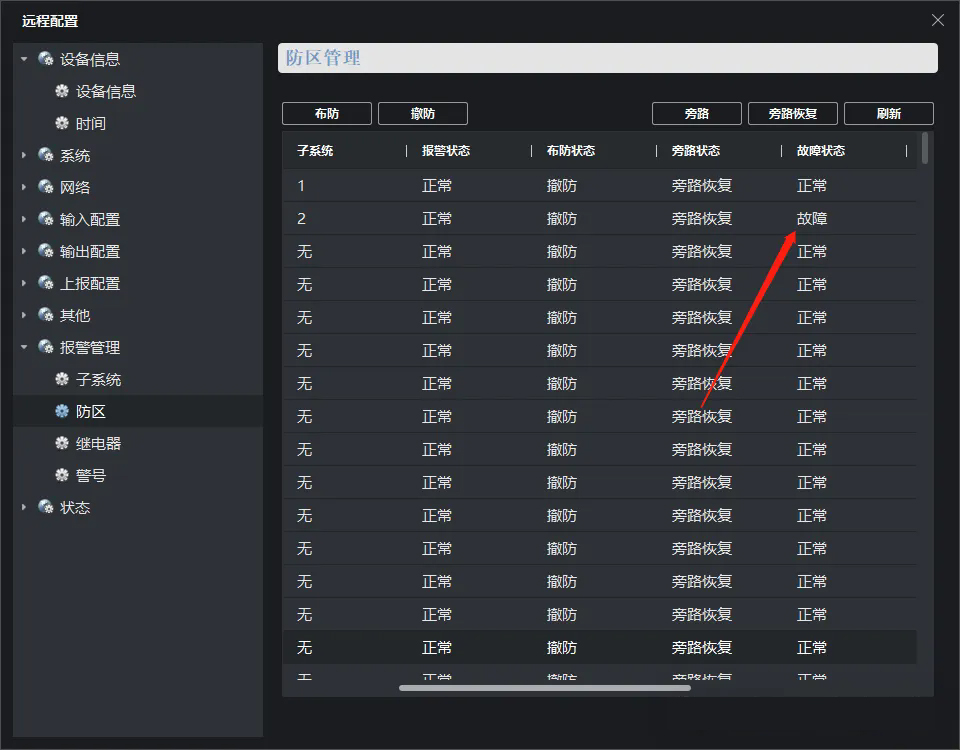Collapse the 报警管理 tree node arrow
Screen dimensions: 960x750
click(24, 347)
